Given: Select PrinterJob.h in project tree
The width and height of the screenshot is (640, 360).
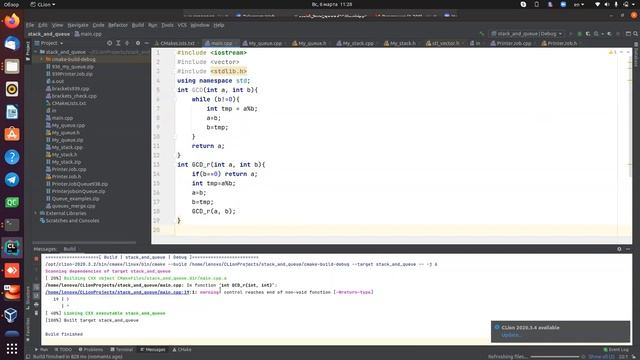Looking at the screenshot, I should click(x=66, y=176).
